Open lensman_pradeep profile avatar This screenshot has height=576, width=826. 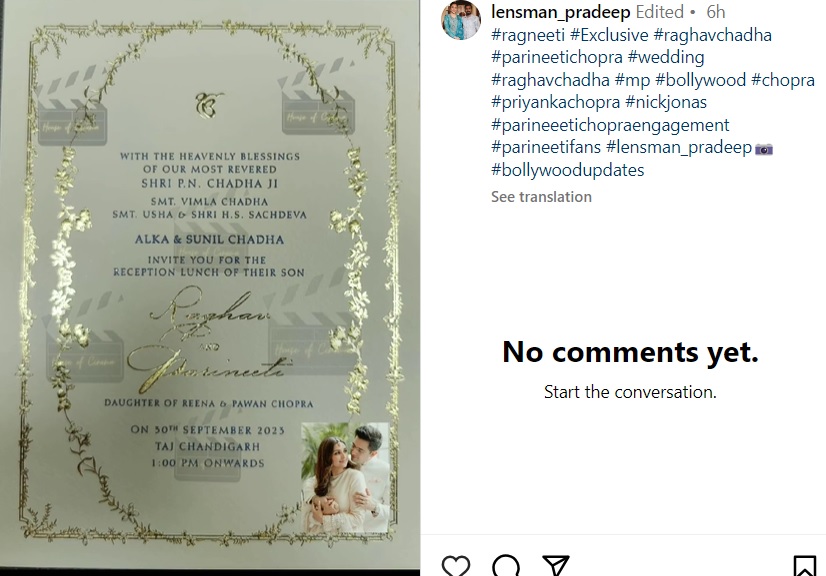[x=461, y=19]
